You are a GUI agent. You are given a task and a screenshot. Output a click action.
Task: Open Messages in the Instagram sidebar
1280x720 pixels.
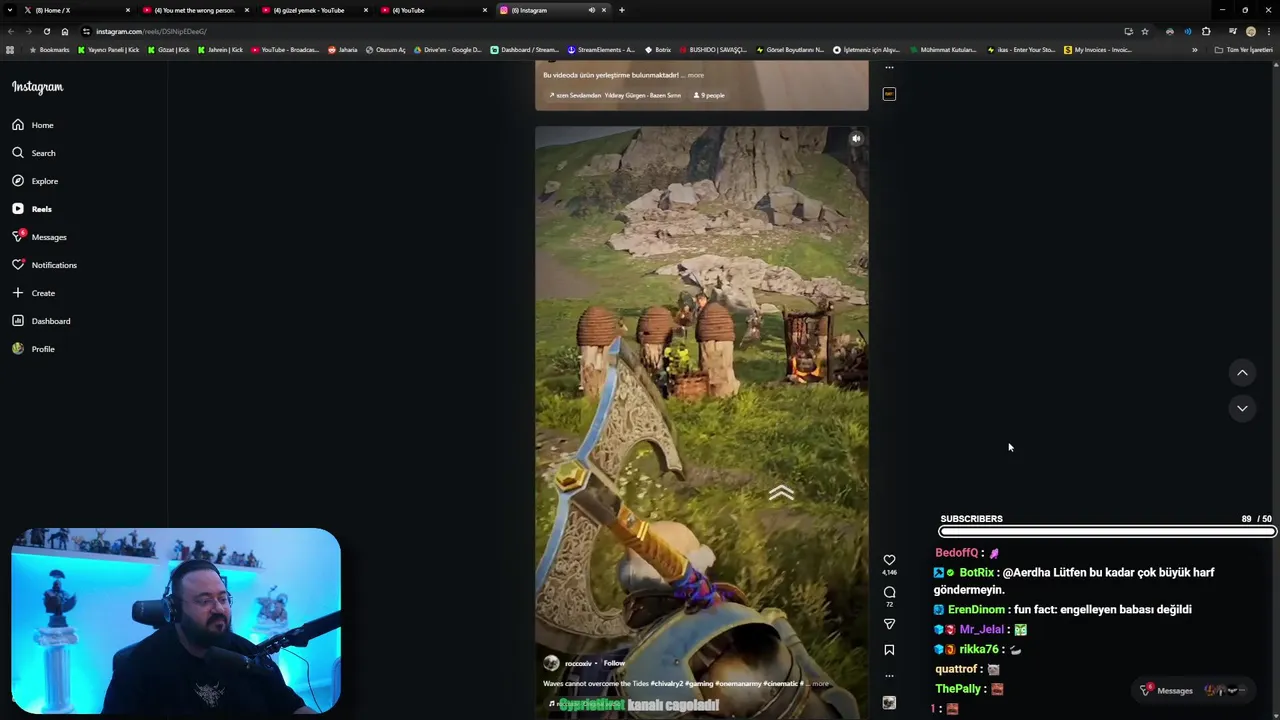(x=39, y=237)
